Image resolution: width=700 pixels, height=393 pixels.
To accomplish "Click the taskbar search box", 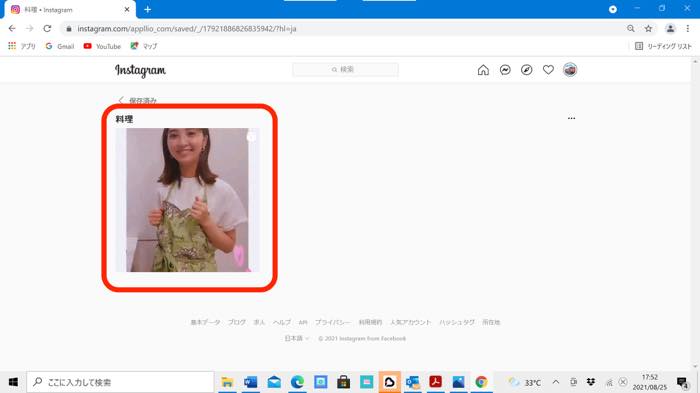I will (121, 382).
